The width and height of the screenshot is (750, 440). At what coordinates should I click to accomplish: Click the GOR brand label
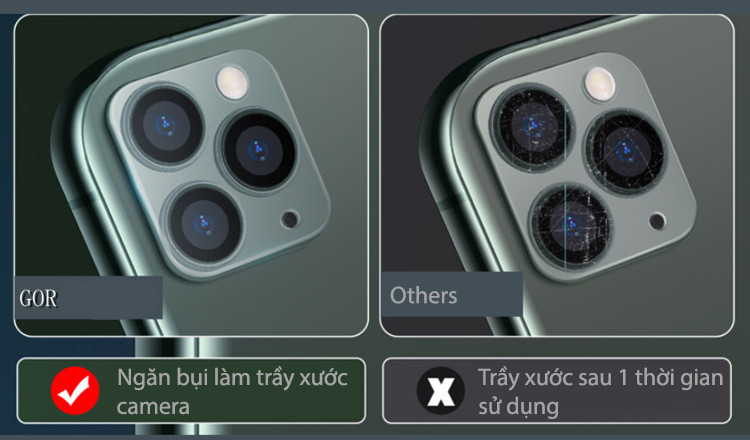tap(38, 299)
